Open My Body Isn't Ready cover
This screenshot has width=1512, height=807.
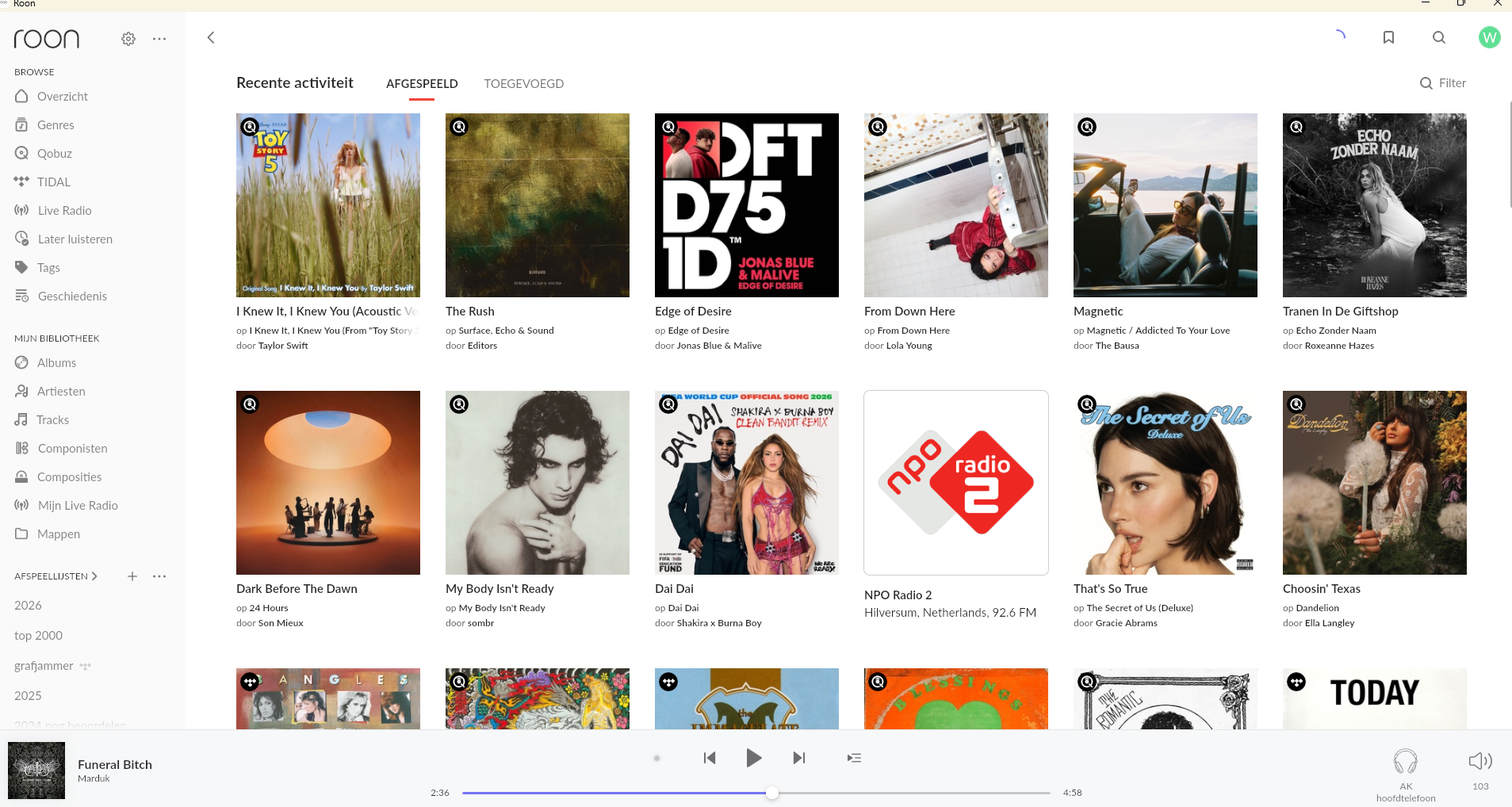[x=538, y=483]
